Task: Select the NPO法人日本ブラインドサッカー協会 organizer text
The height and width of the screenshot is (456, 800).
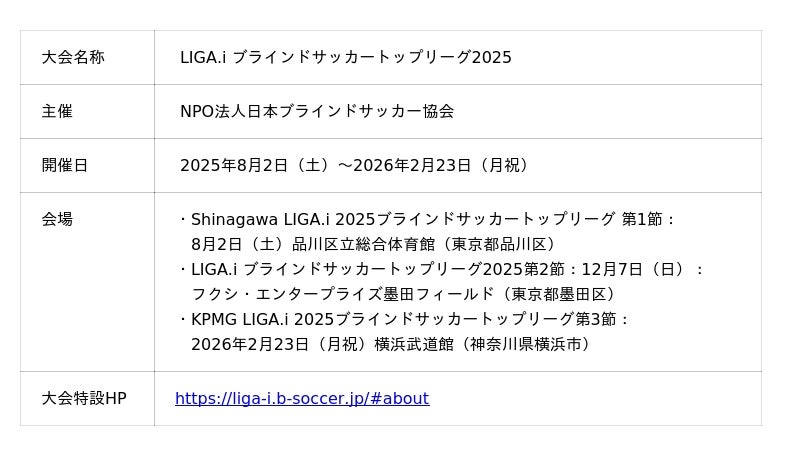Action: (316, 112)
